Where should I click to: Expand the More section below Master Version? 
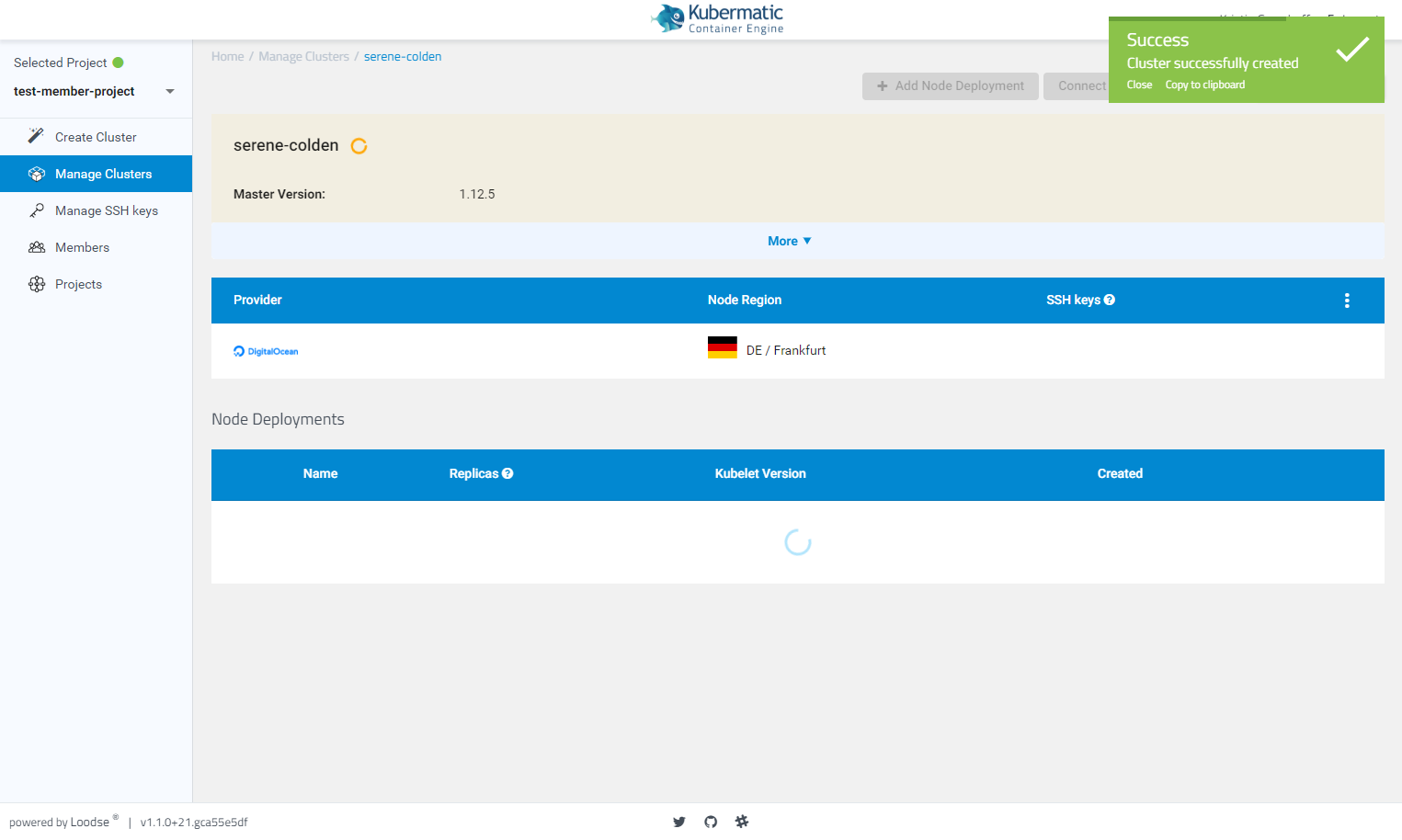pyautogui.click(x=789, y=240)
